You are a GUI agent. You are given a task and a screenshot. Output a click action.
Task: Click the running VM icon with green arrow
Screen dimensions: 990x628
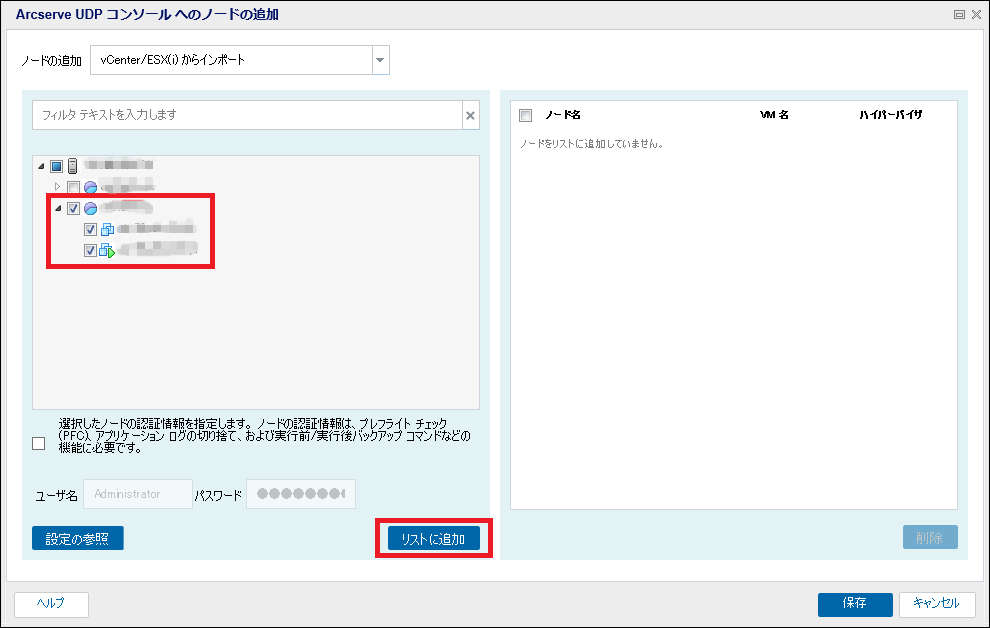click(107, 250)
